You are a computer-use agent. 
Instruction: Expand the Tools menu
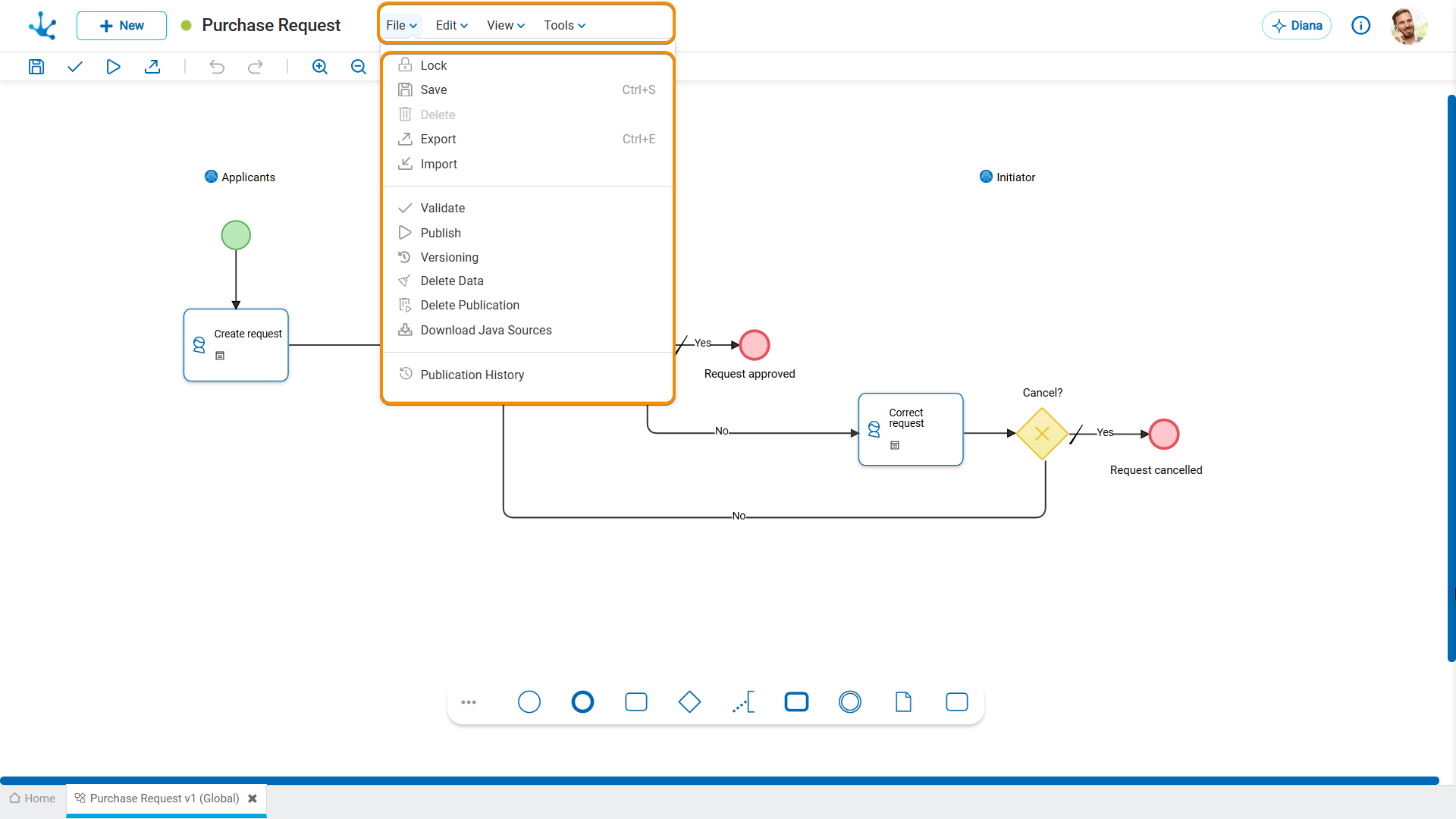point(564,26)
